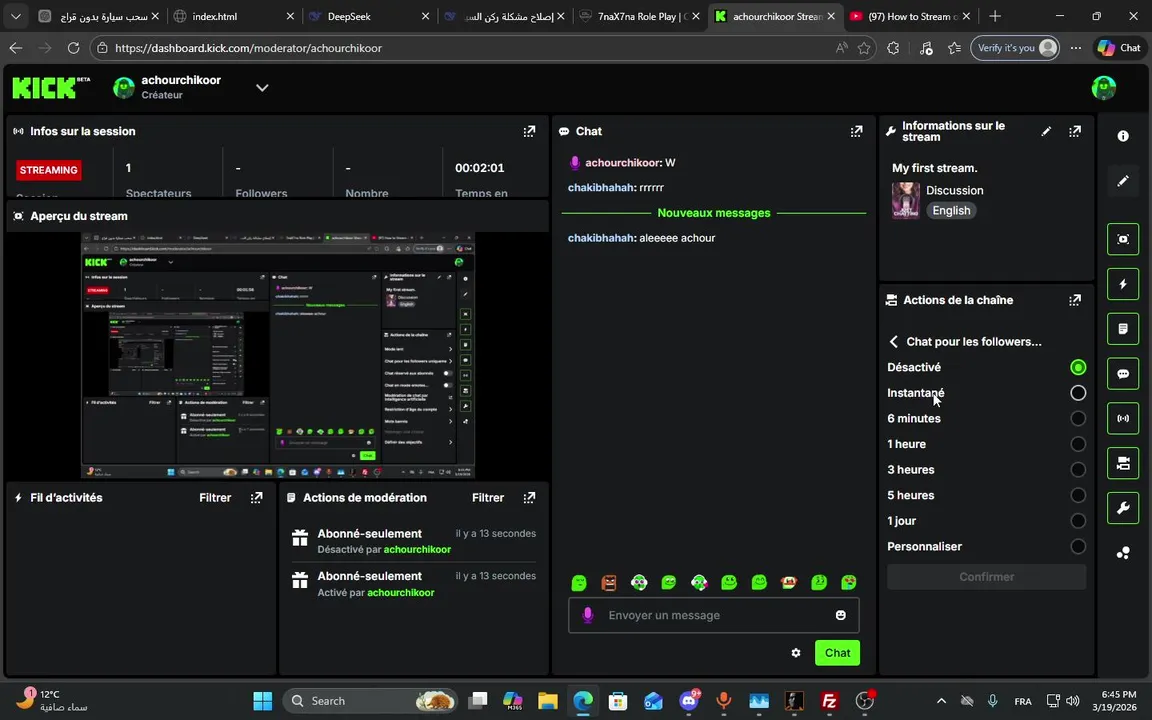This screenshot has width=1152, height=720.
Task: Insert the red-winged emote
Action: [788, 582]
